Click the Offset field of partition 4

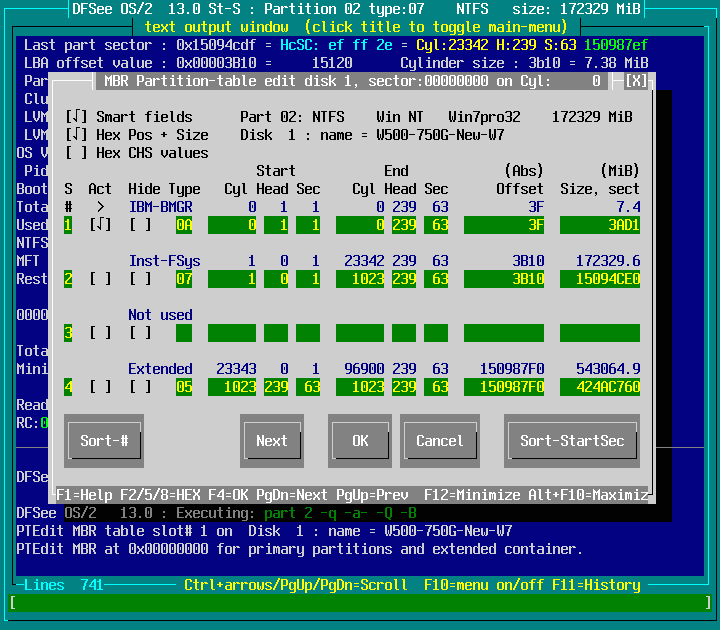pyautogui.click(x=504, y=387)
